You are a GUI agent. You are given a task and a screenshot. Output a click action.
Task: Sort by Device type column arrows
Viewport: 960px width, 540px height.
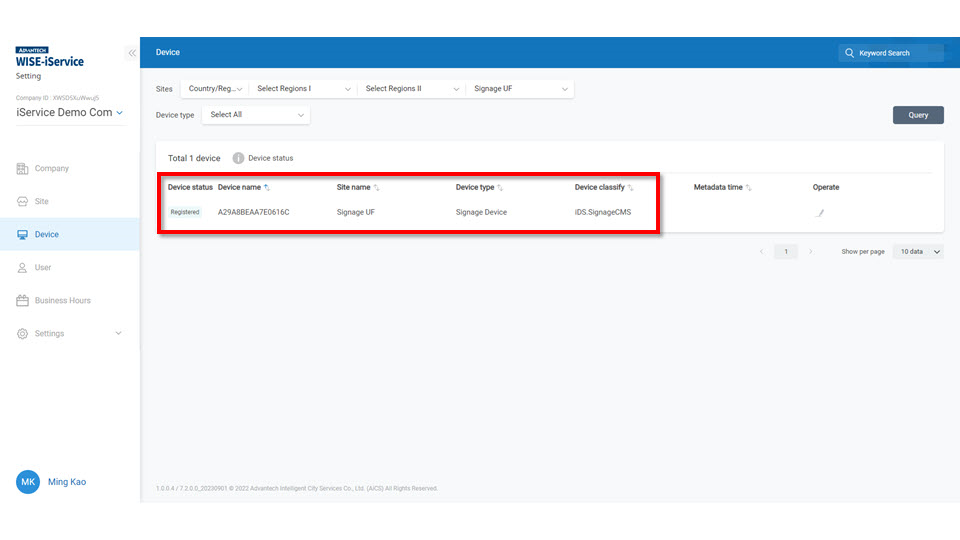[x=500, y=188]
